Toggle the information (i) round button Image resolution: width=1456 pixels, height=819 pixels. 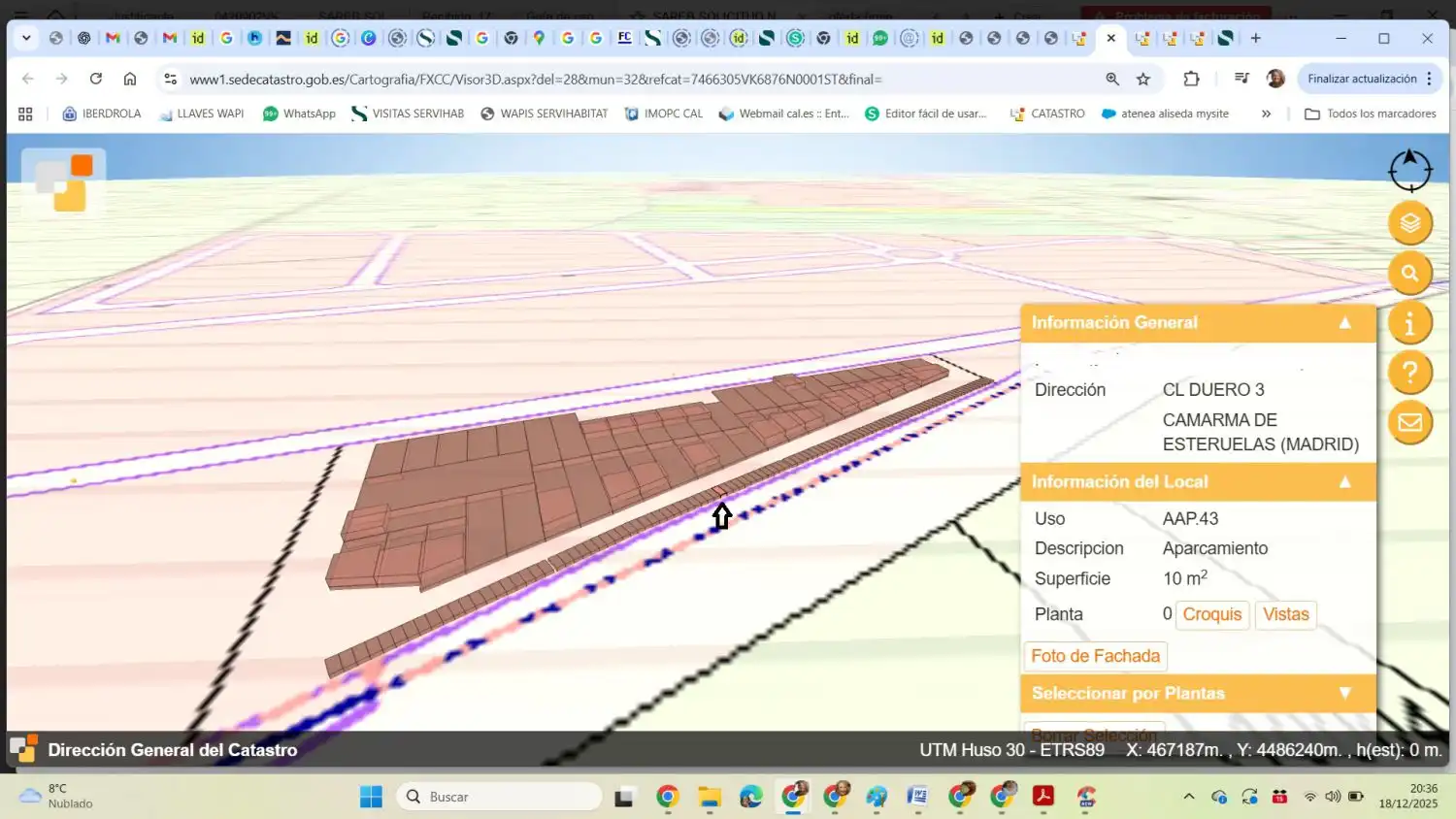click(x=1410, y=323)
